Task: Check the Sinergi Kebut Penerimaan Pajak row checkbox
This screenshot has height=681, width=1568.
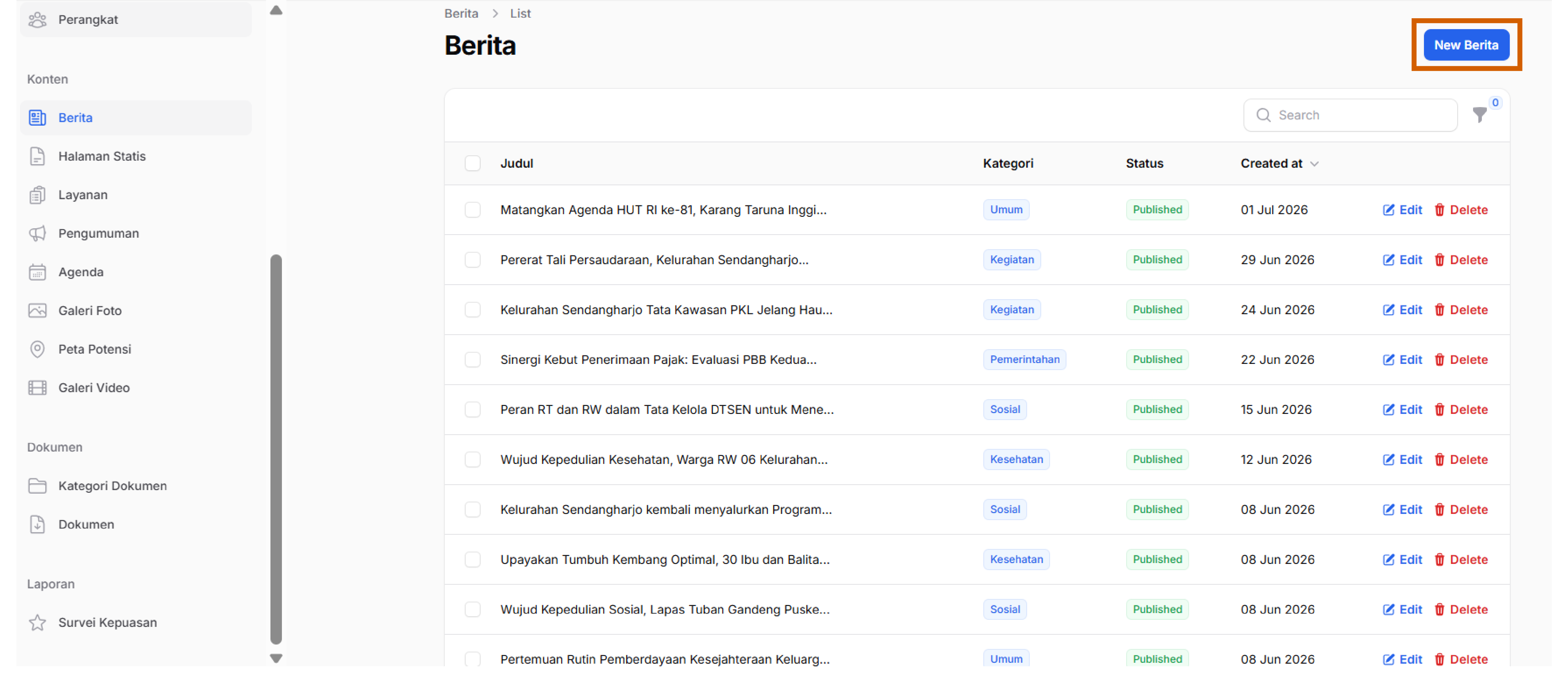Action: pos(472,359)
